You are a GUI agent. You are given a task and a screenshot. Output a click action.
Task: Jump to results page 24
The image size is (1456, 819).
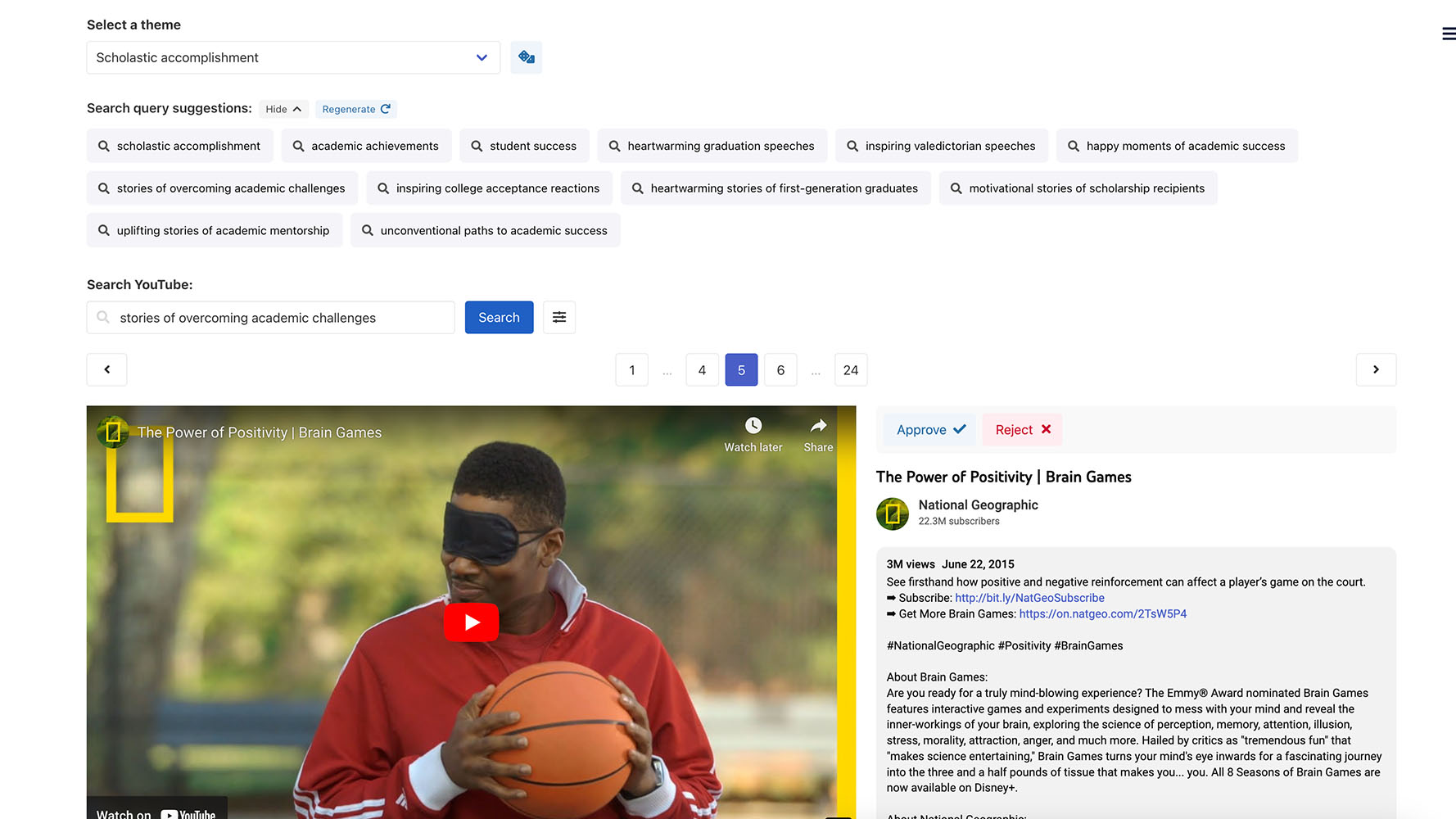tap(850, 370)
